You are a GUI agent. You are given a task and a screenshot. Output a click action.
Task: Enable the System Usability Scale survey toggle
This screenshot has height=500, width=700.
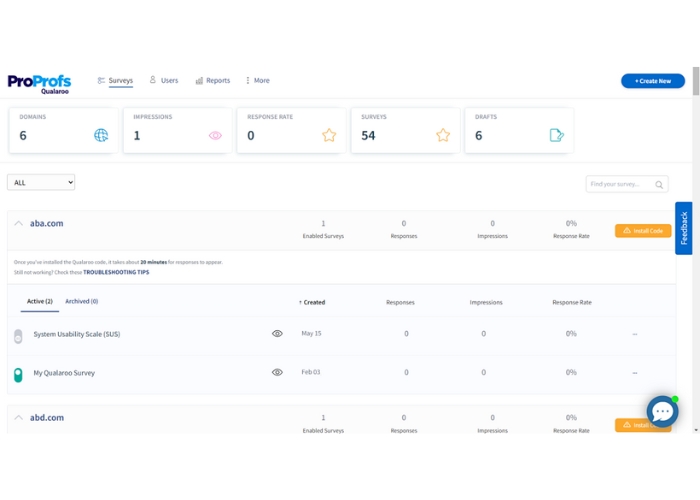18,336
